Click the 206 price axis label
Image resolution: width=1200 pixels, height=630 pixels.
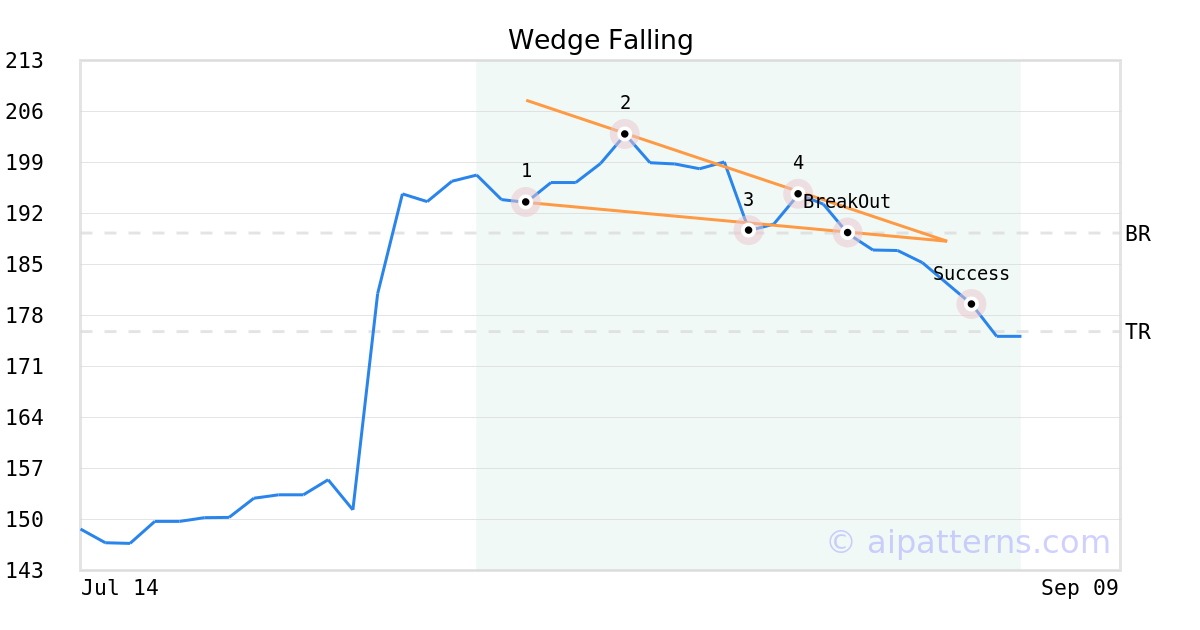pos(25,112)
